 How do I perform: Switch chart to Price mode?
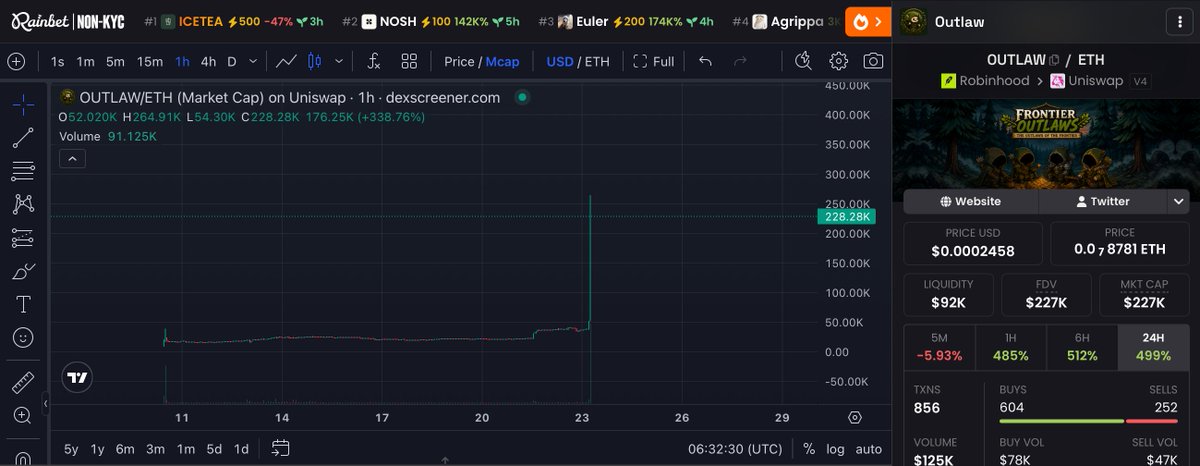pos(459,61)
